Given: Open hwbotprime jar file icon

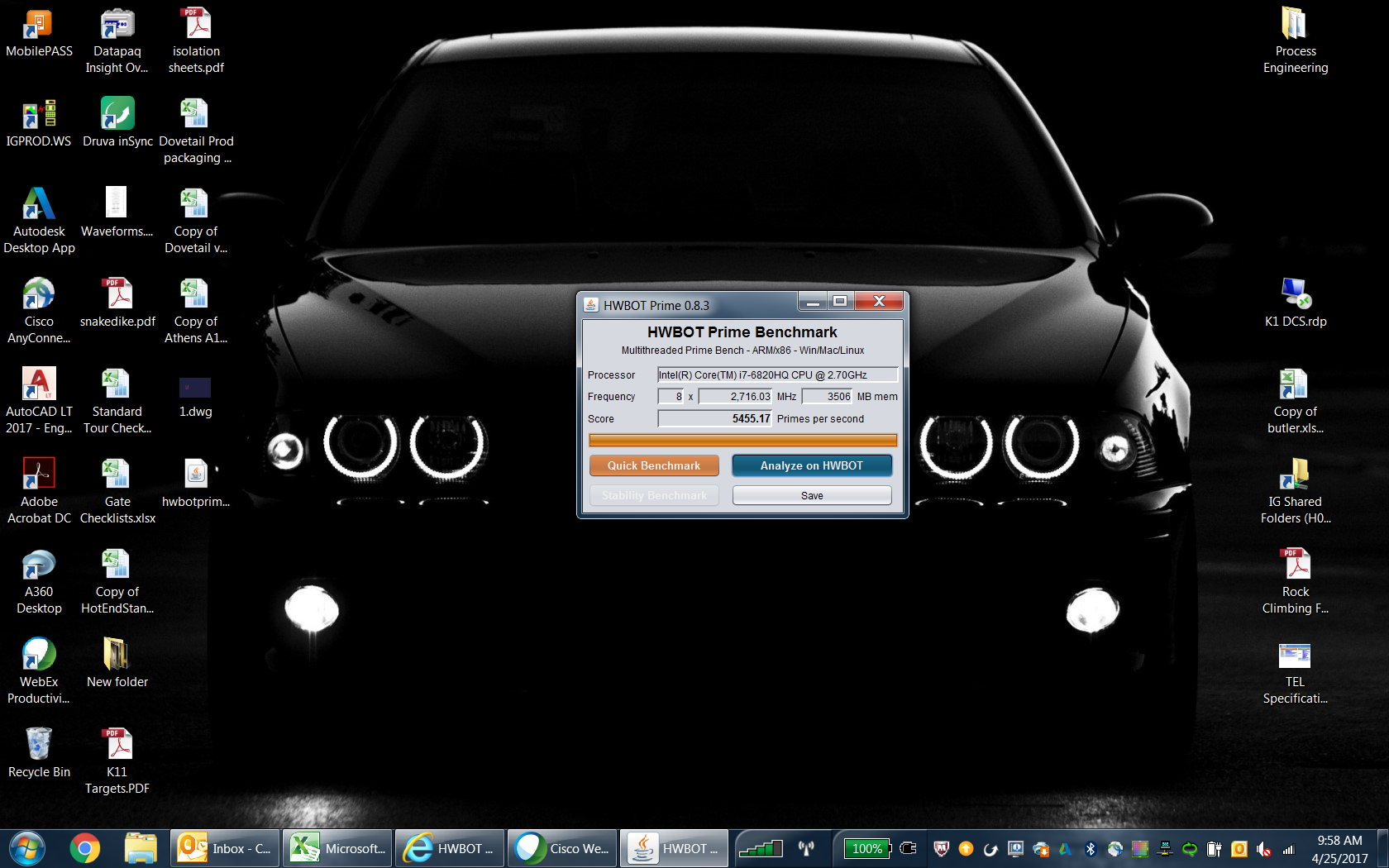Looking at the screenshot, I should 196,484.
